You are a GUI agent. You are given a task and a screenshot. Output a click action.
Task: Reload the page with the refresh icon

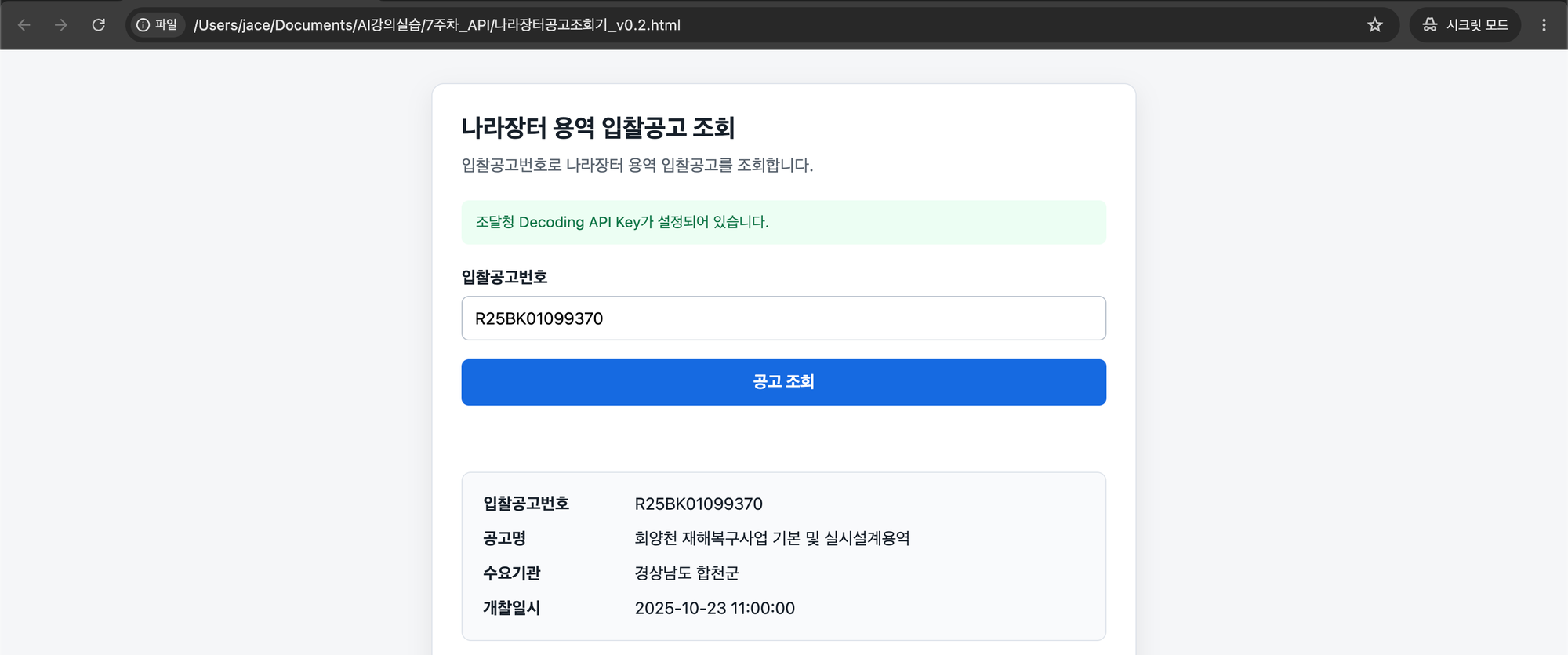click(99, 25)
